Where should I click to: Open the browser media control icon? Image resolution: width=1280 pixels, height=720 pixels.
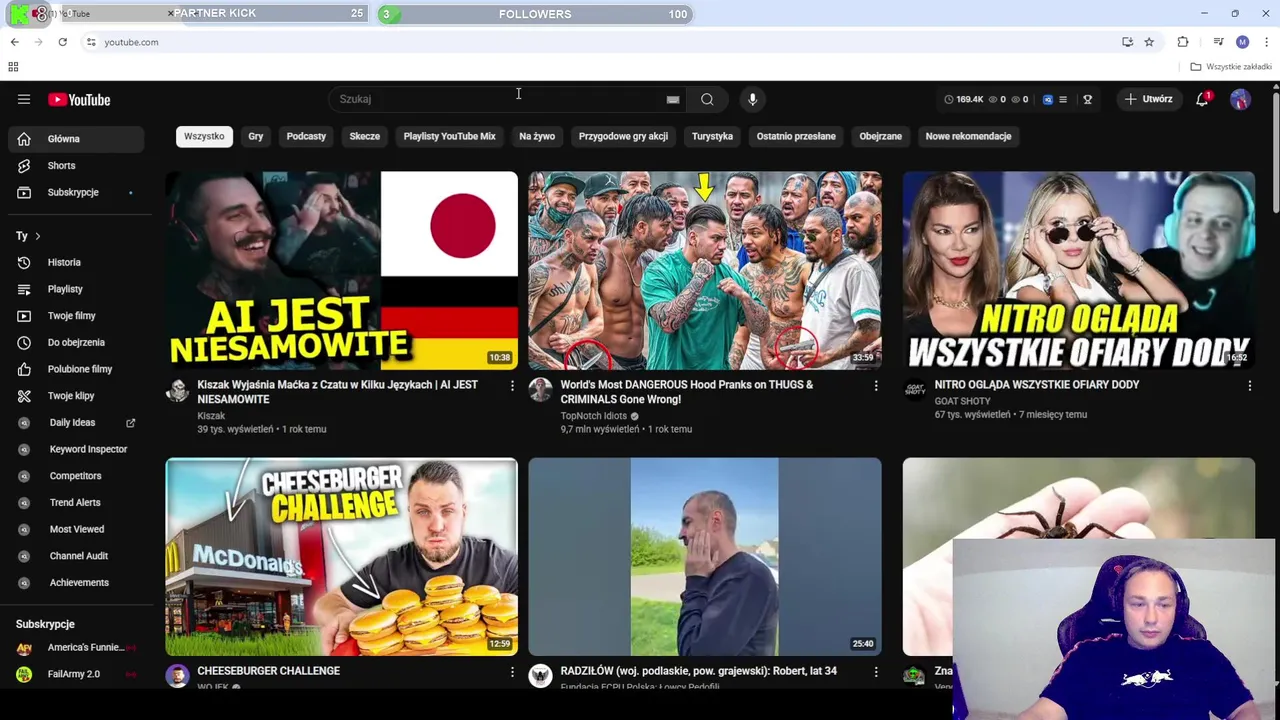tap(1218, 42)
